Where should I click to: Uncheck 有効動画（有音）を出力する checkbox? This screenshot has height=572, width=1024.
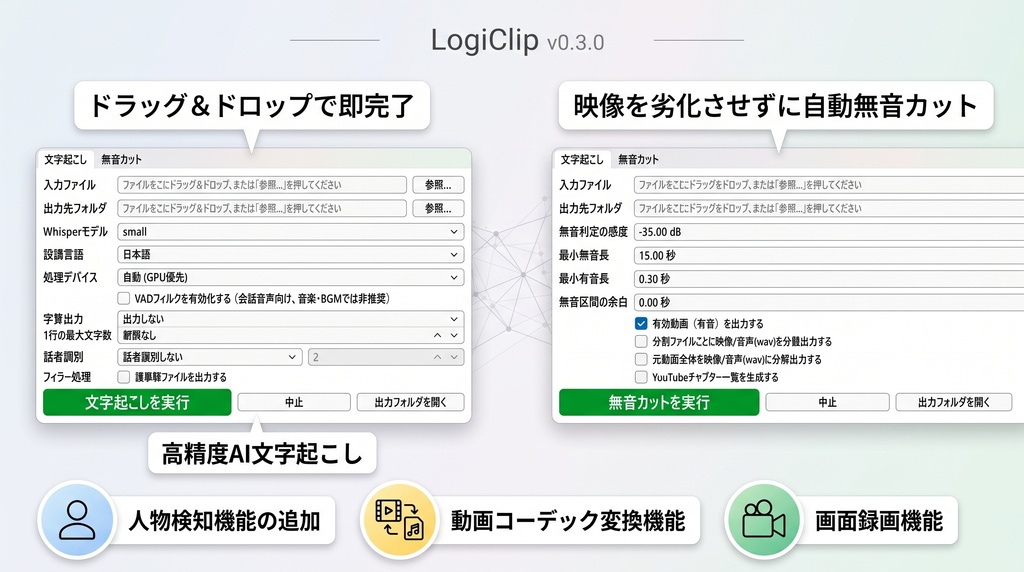[x=641, y=323]
